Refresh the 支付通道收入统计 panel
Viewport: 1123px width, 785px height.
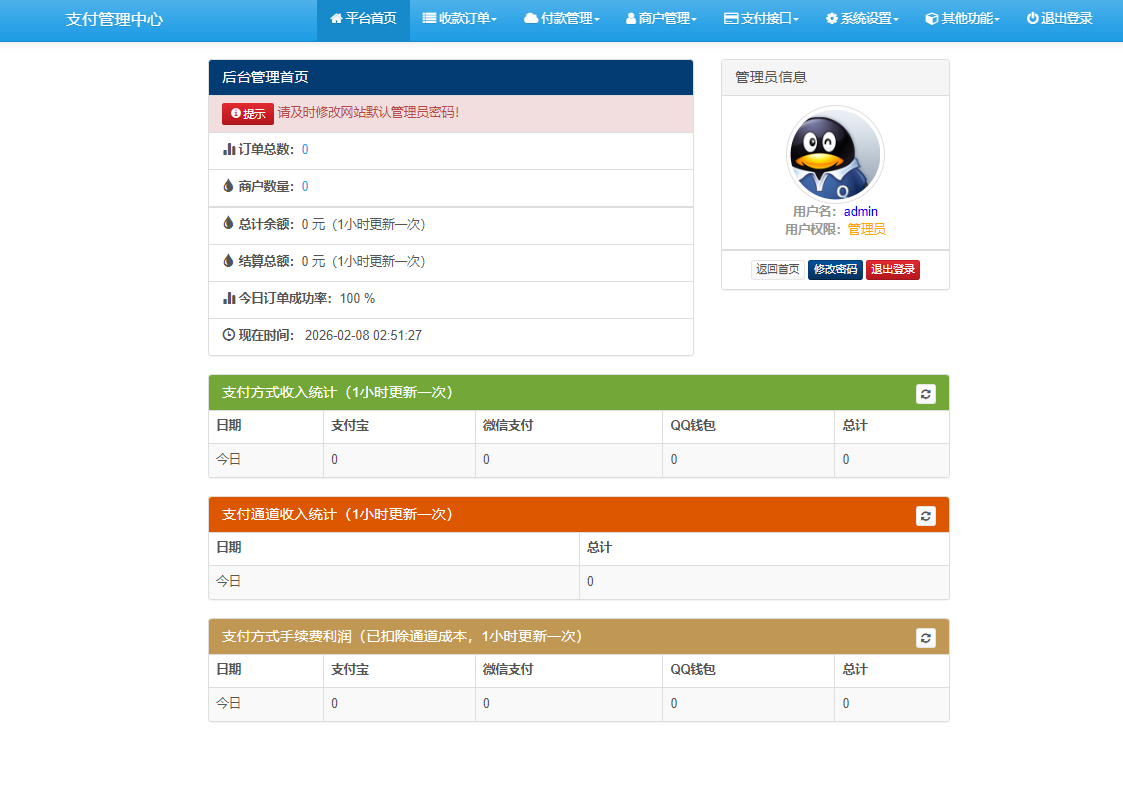(x=925, y=515)
